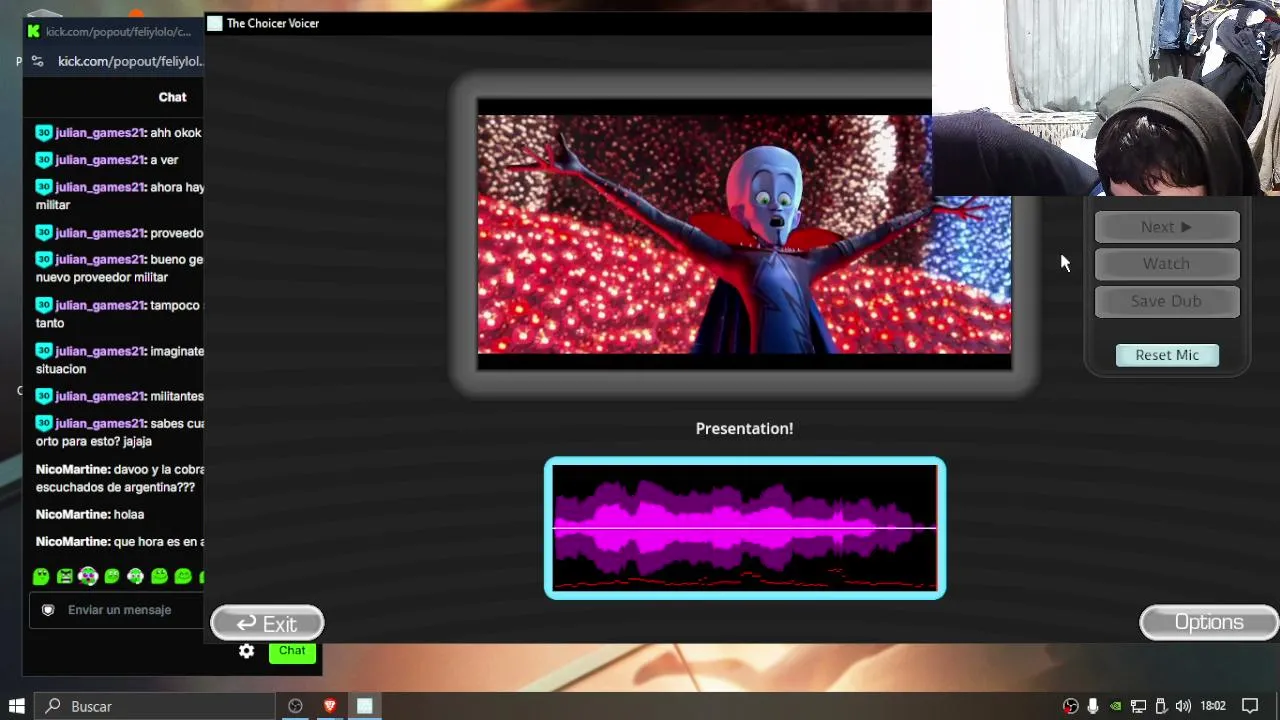This screenshot has height=720, width=1280.
Task: Click the Exit button in The Choicer Voicer
Action: [267, 623]
